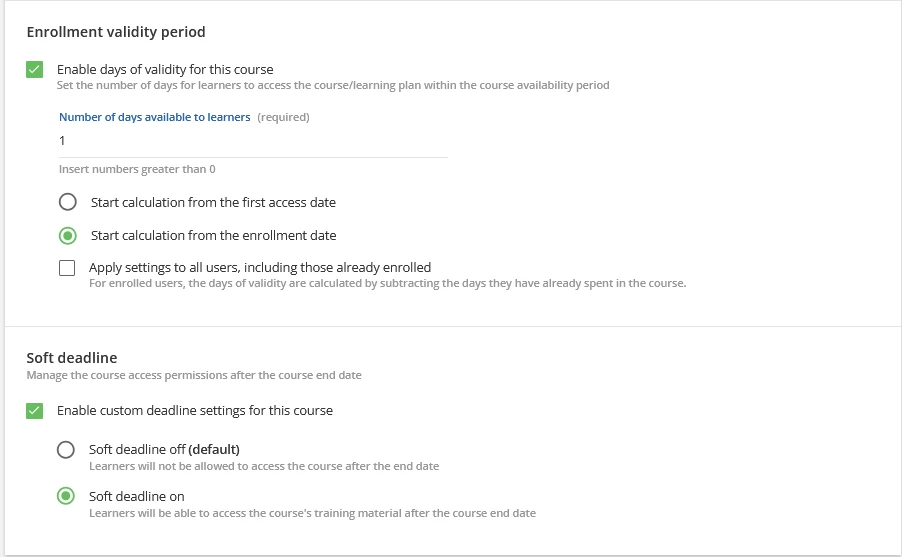Image resolution: width=902 pixels, height=557 pixels.
Task: Select the enrollment date radio button
Action: tap(67, 236)
